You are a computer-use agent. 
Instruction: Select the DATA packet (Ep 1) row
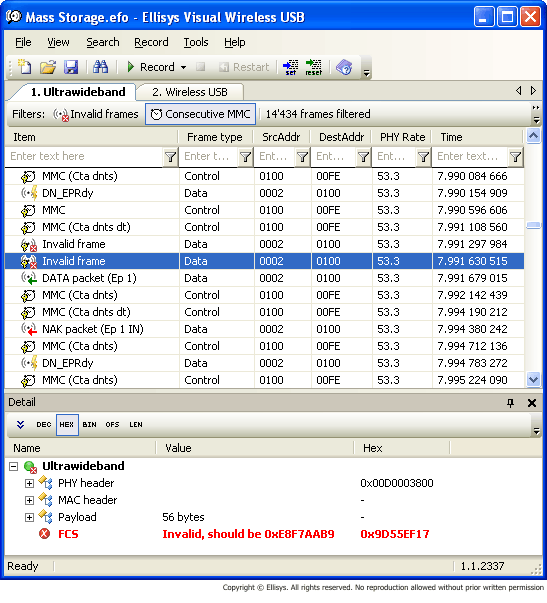point(264,278)
